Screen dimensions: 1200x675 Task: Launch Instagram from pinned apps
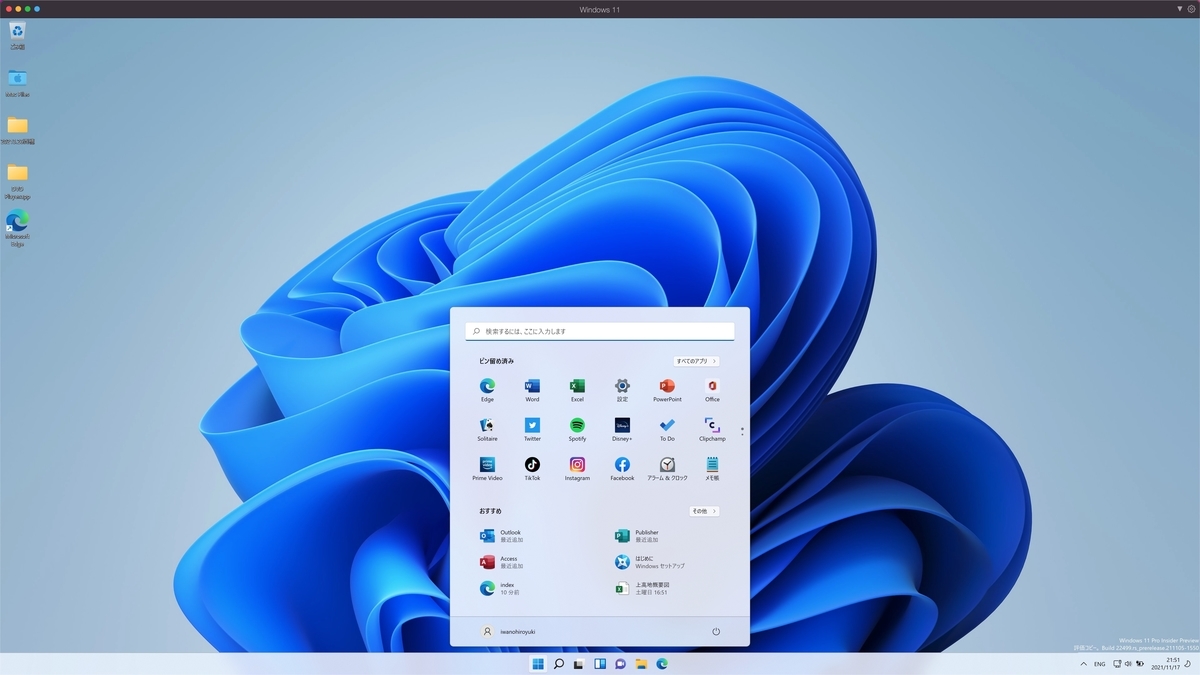tap(577, 469)
